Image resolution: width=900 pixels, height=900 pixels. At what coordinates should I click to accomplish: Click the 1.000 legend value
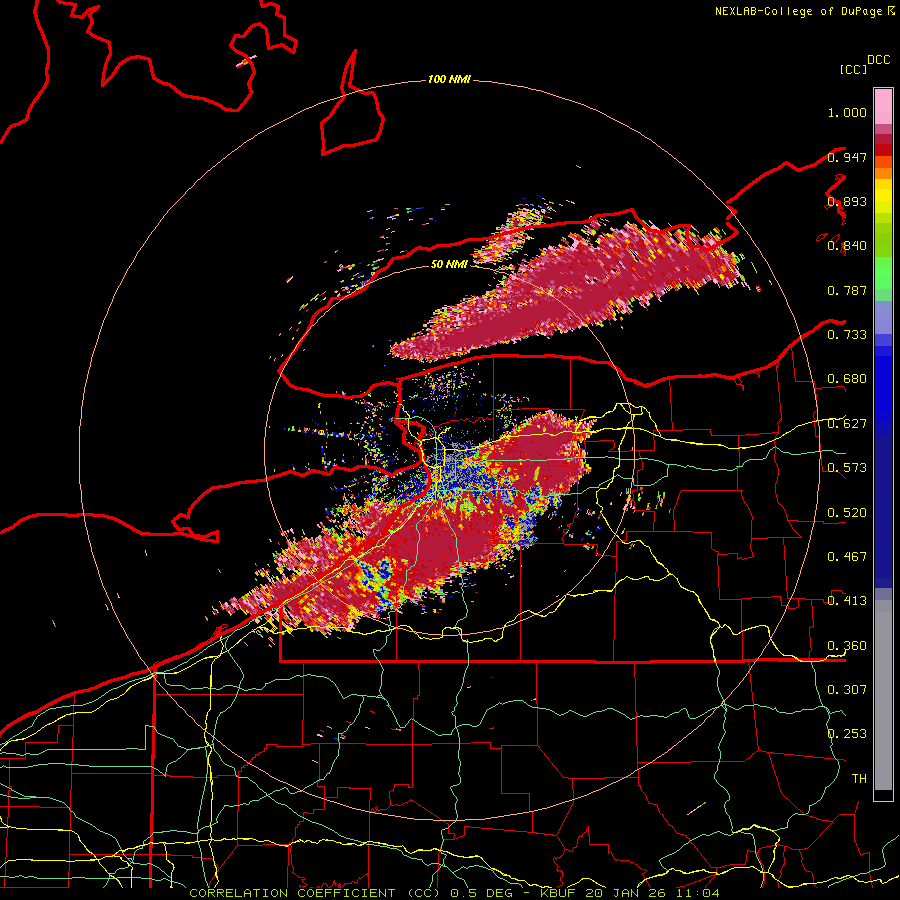click(x=847, y=112)
